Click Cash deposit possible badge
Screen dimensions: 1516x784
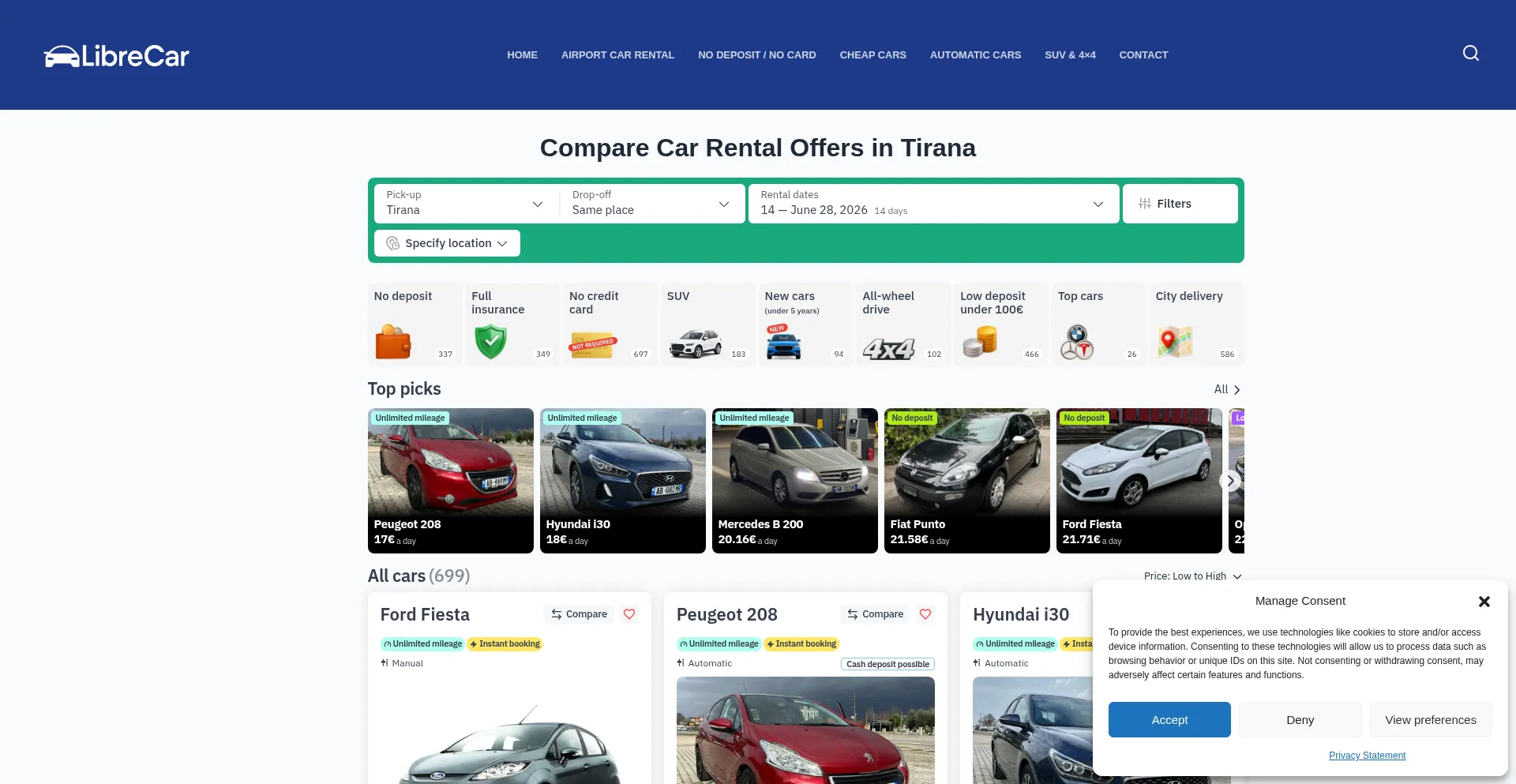[x=887, y=664]
